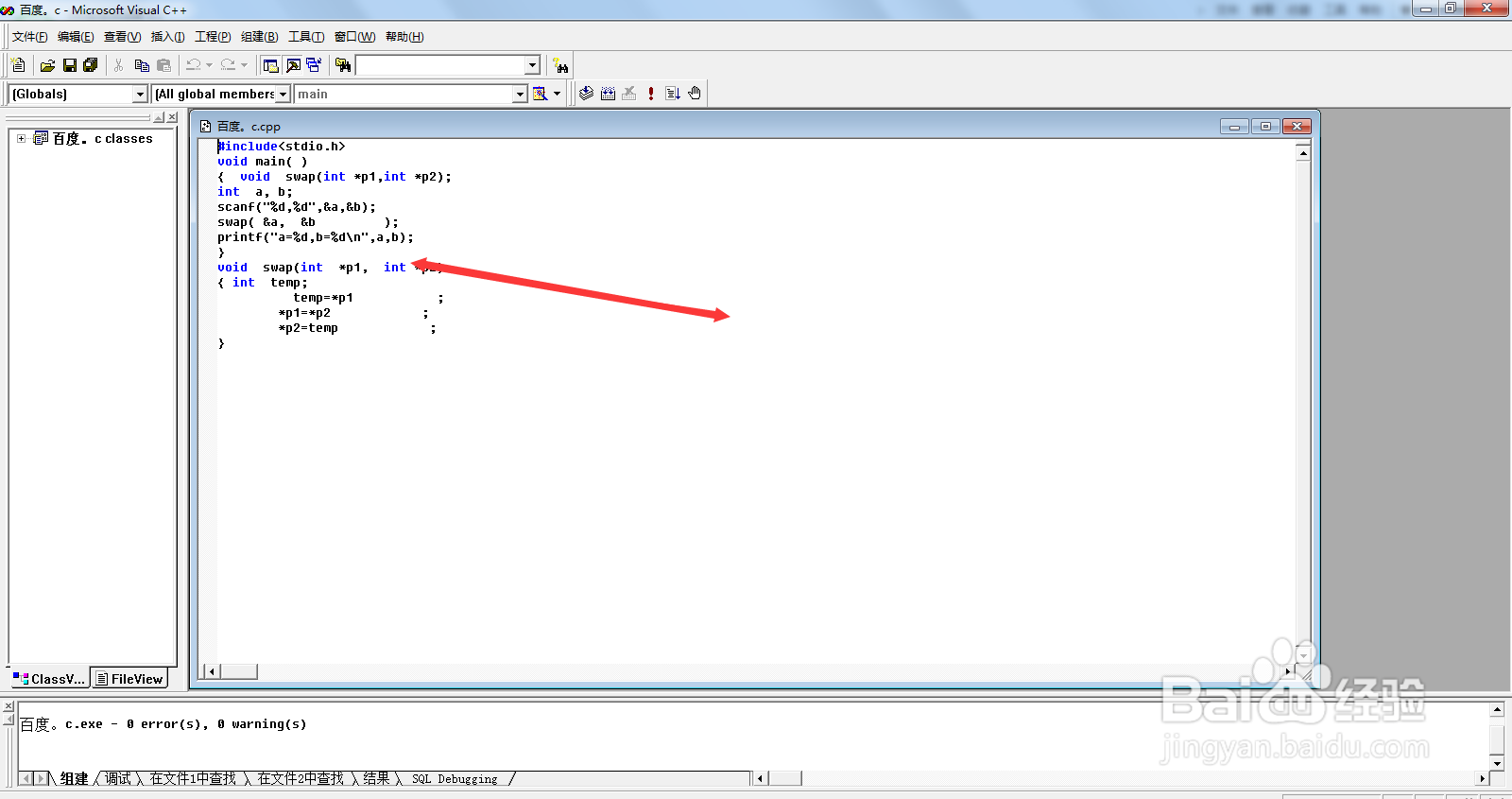1512x799 pixels.
Task: Click the Insert Breakpoint hand icon
Action: pyautogui.click(x=695, y=93)
